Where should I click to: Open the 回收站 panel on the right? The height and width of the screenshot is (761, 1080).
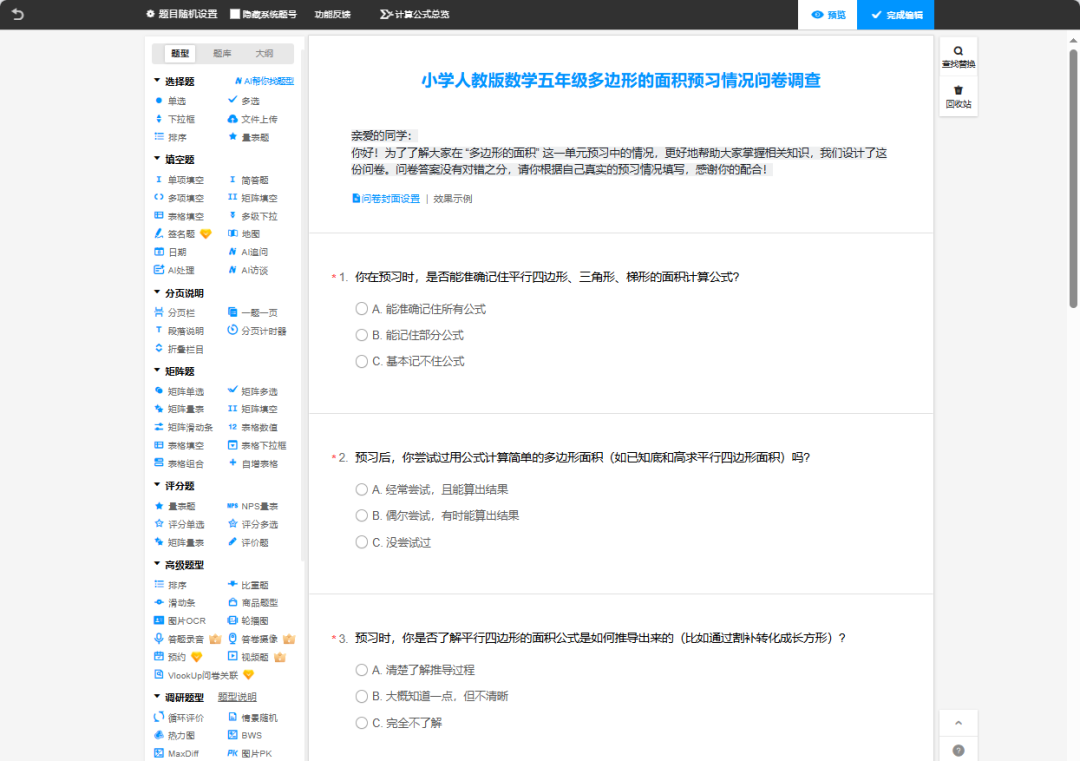tap(958, 94)
